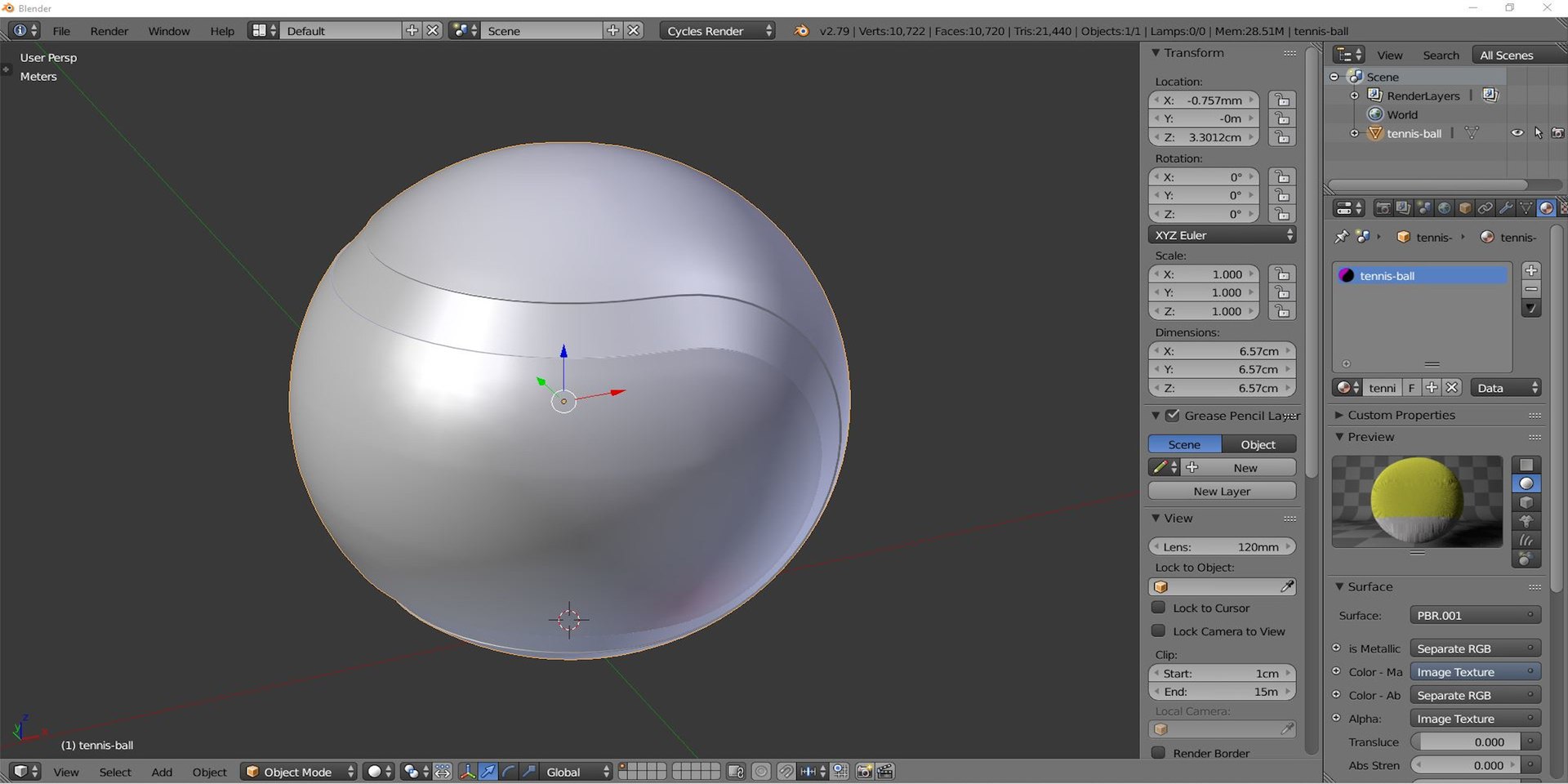Viewport: 1568px width, 784px height.
Task: Open the XYZ Euler rotation mode dropdown
Action: (1222, 235)
